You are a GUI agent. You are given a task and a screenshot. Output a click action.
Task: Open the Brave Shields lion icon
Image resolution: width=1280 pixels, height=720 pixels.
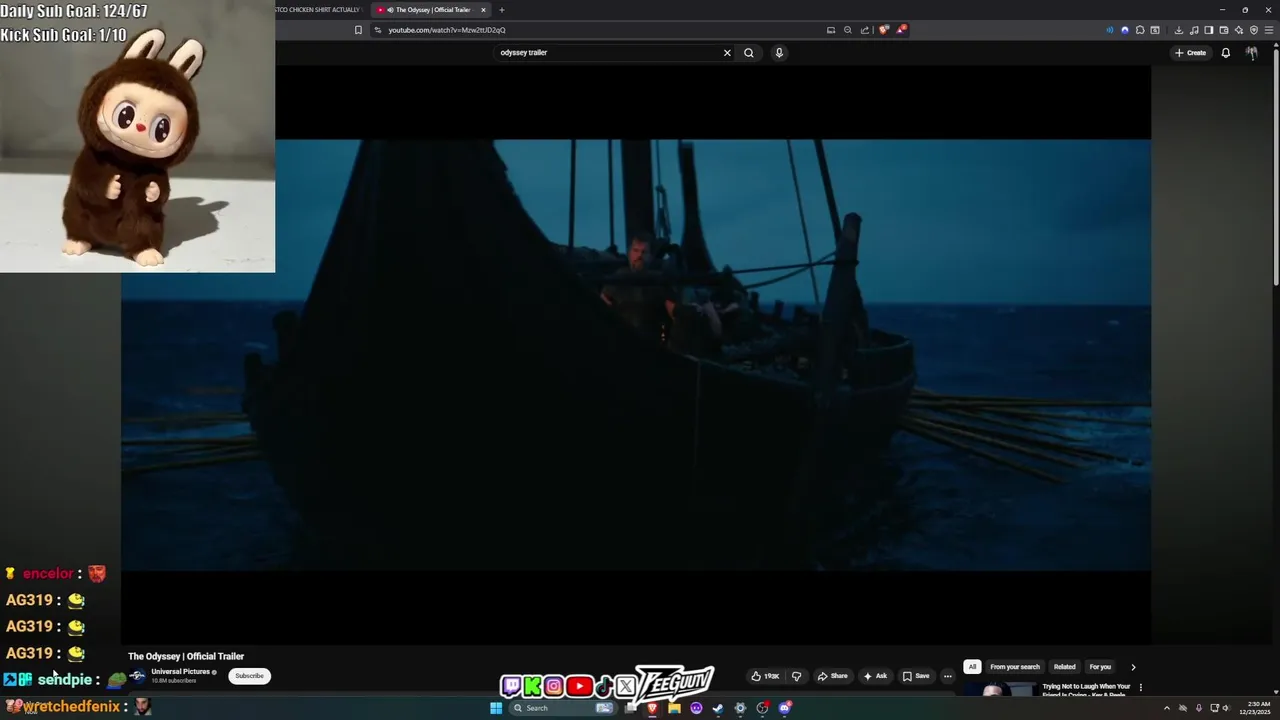(x=883, y=30)
